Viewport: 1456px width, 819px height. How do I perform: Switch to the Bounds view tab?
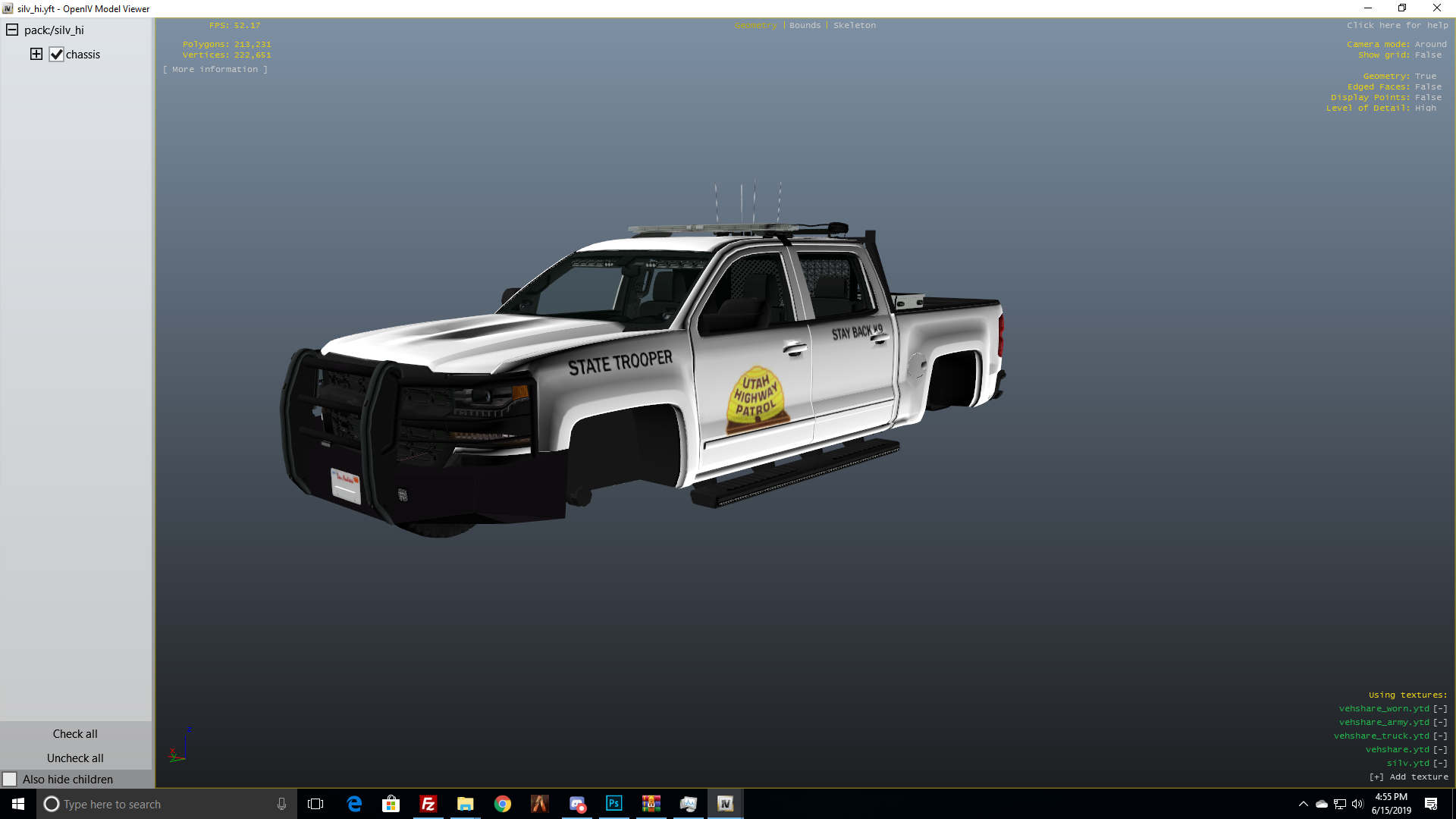point(805,26)
